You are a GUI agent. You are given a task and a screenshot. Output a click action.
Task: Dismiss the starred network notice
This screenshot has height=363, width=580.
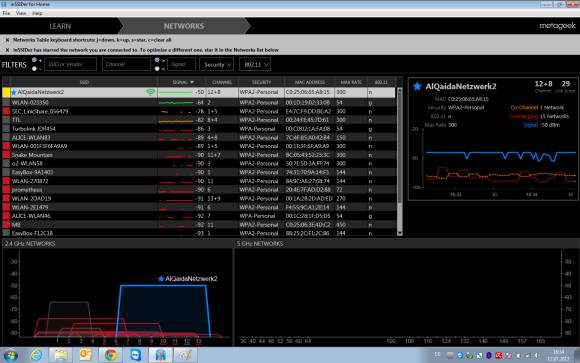[x=7, y=50]
